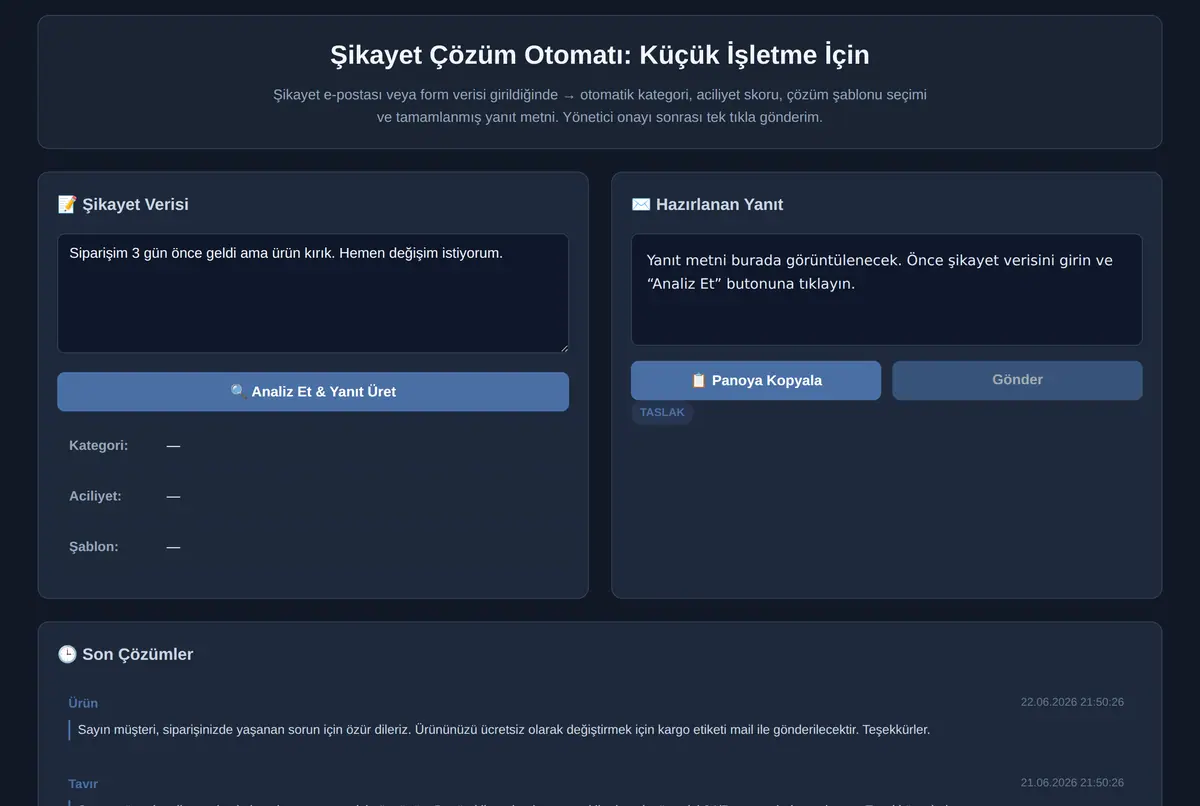Click the Analiz Et & Yanıt Üret button
This screenshot has height=806, width=1200.
313,392
